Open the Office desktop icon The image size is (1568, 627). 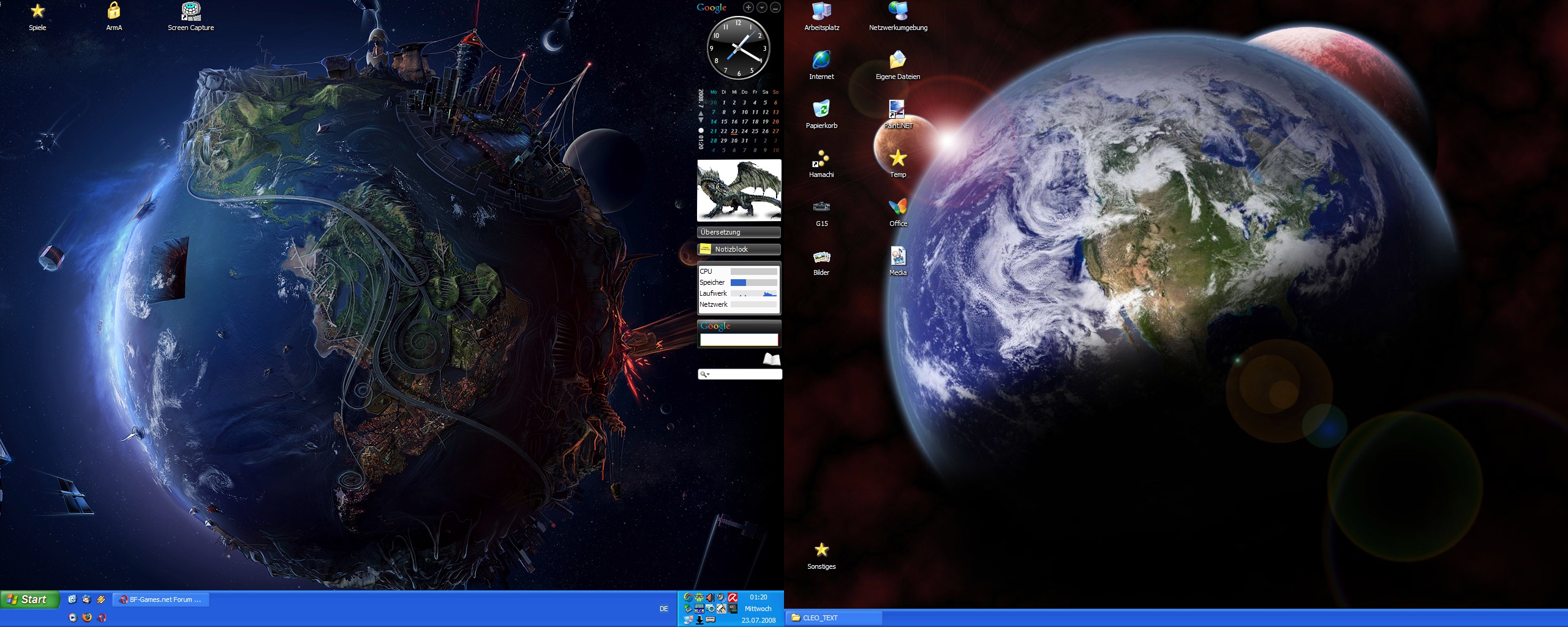[898, 212]
